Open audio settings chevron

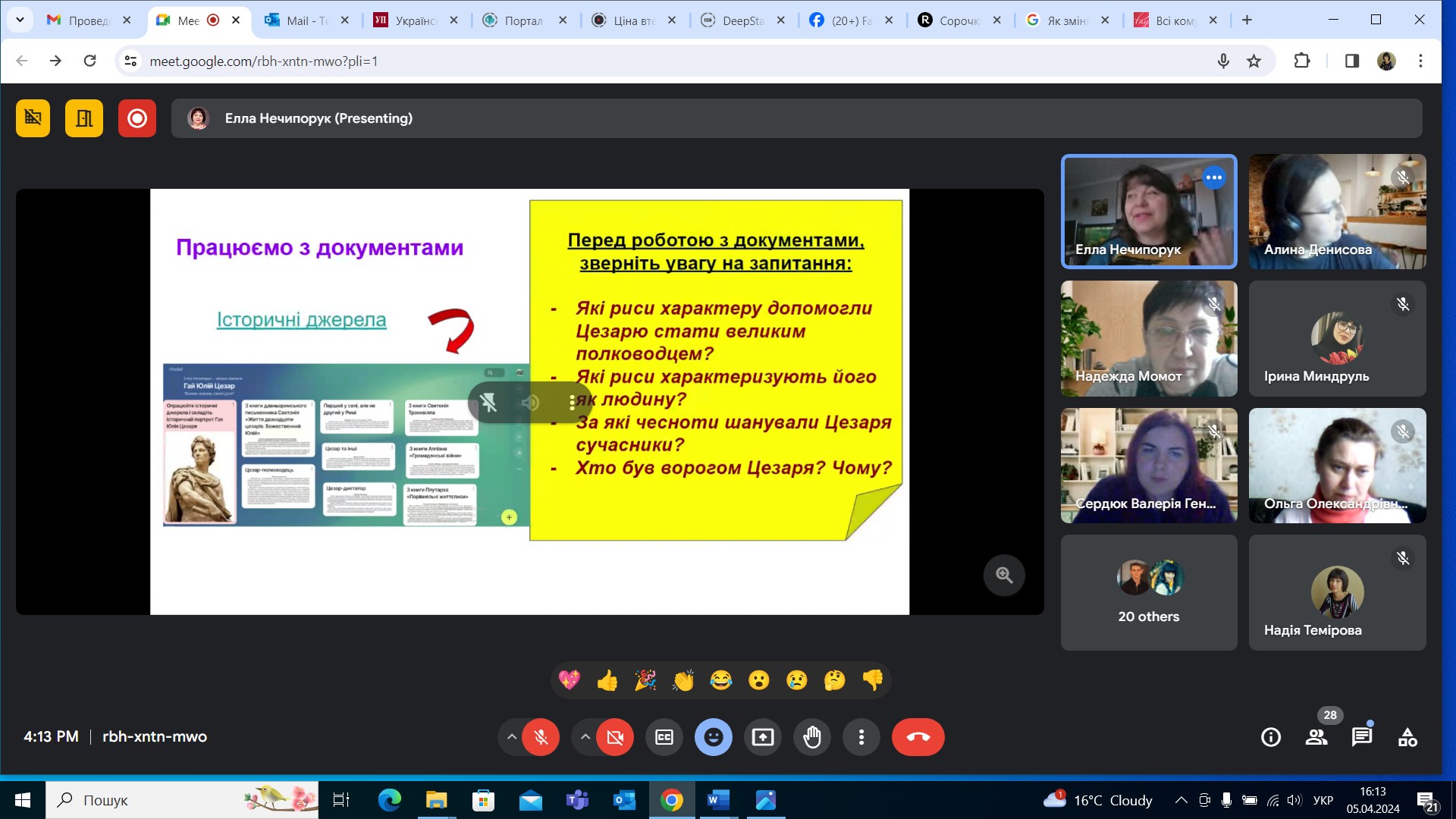coord(512,737)
